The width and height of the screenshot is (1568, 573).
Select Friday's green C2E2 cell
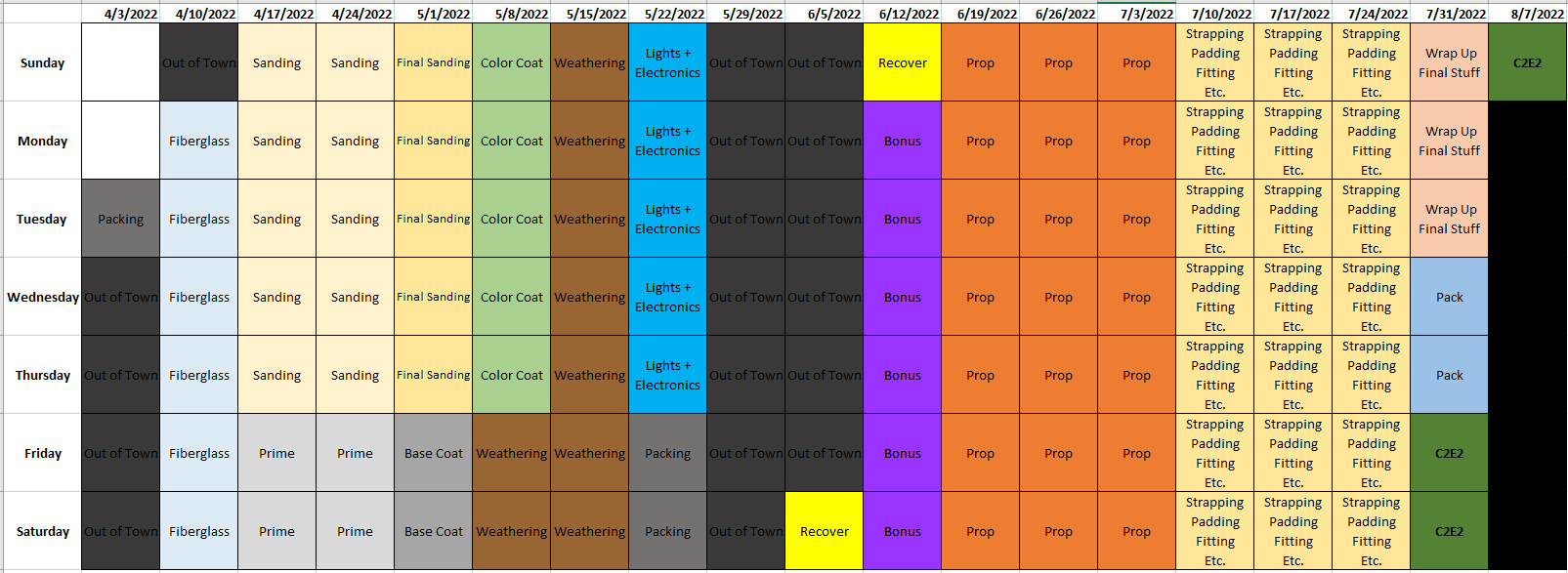click(1449, 453)
